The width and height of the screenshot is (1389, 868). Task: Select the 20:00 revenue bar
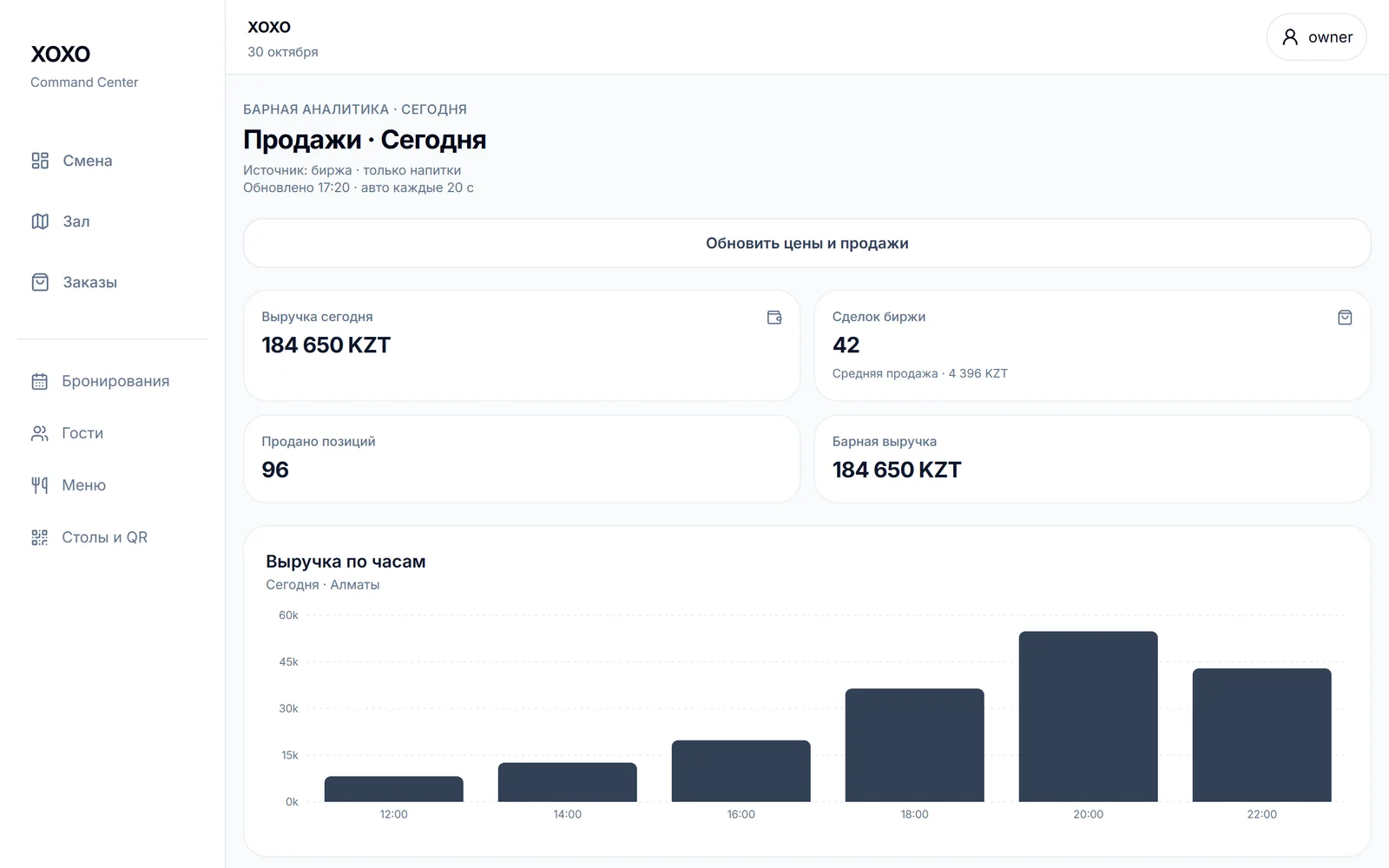click(x=1089, y=716)
